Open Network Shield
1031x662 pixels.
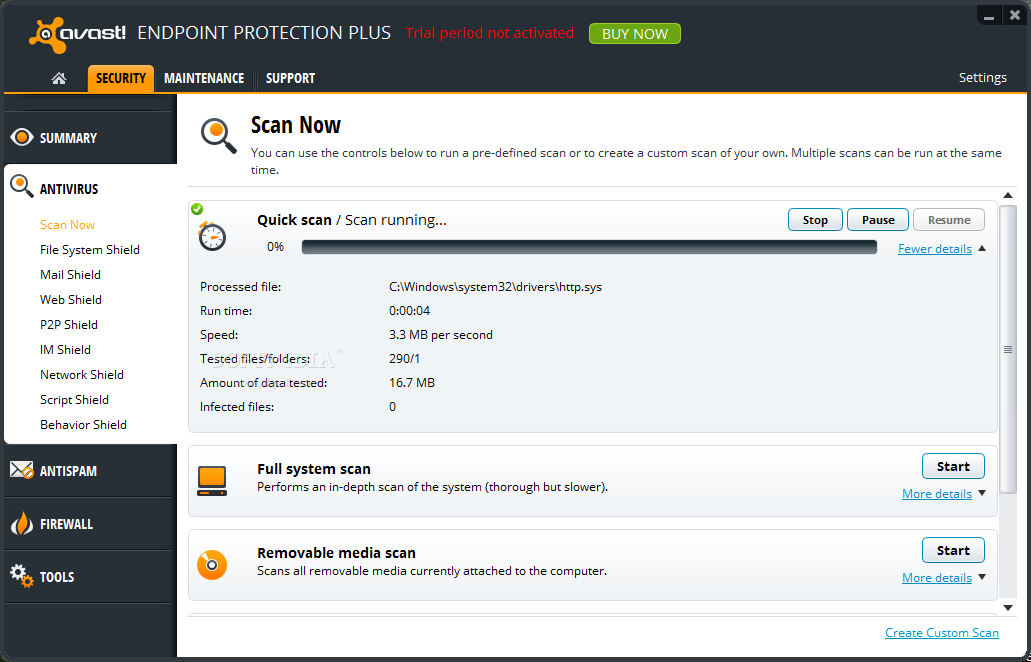pyautogui.click(x=82, y=375)
